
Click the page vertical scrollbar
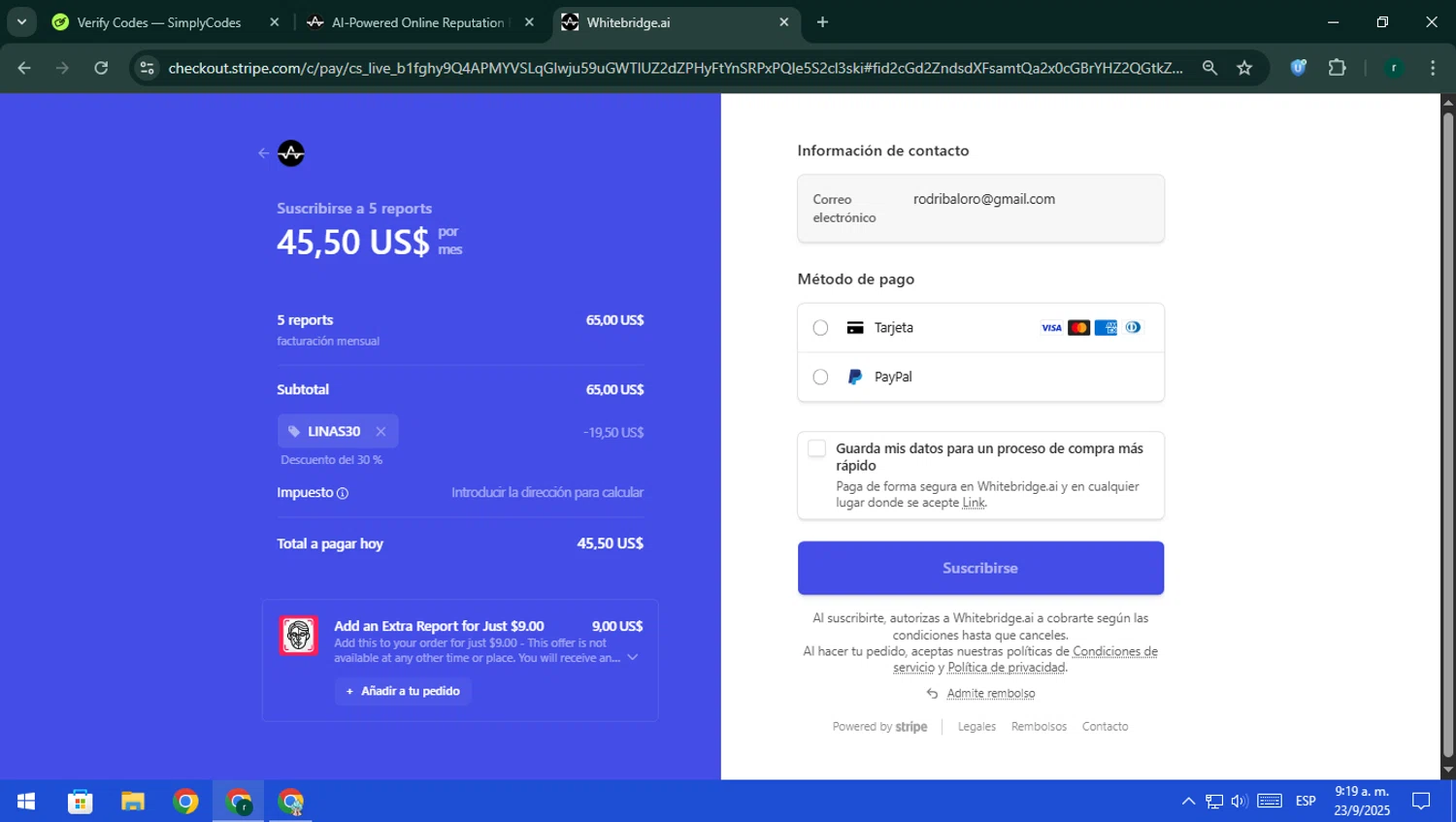[x=1448, y=434]
